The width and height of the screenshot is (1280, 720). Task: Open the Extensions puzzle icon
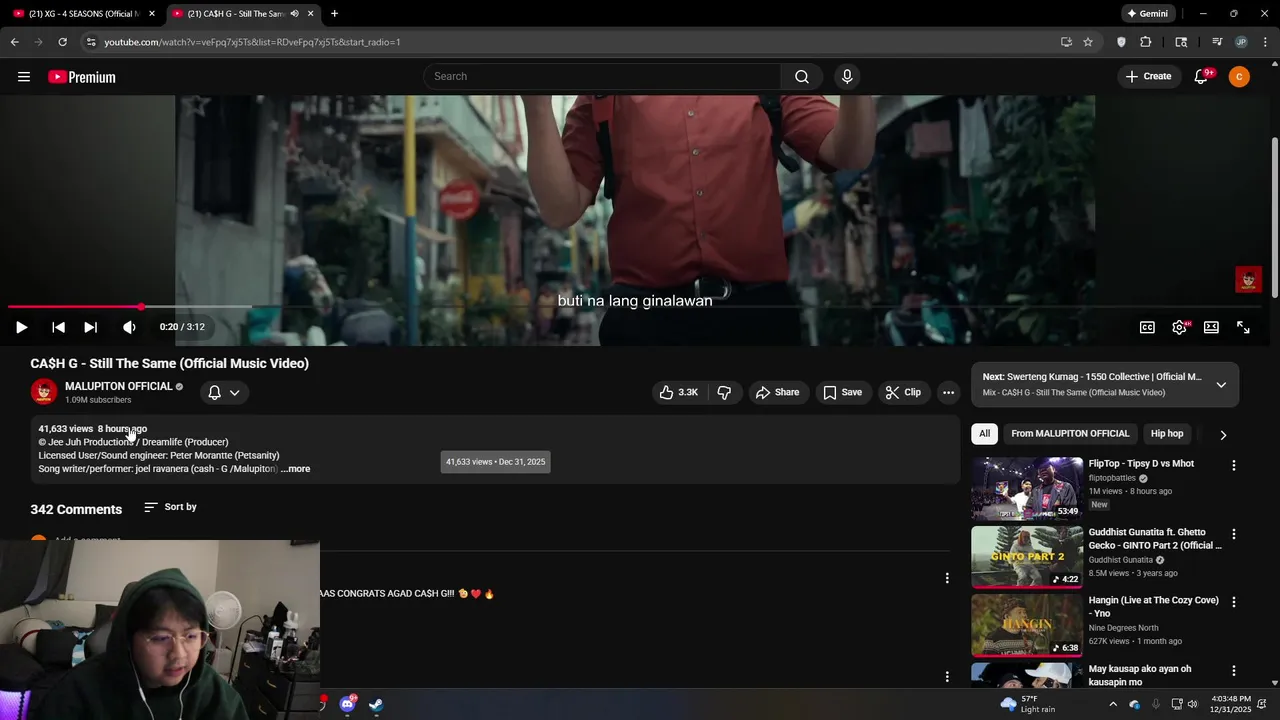click(1146, 42)
